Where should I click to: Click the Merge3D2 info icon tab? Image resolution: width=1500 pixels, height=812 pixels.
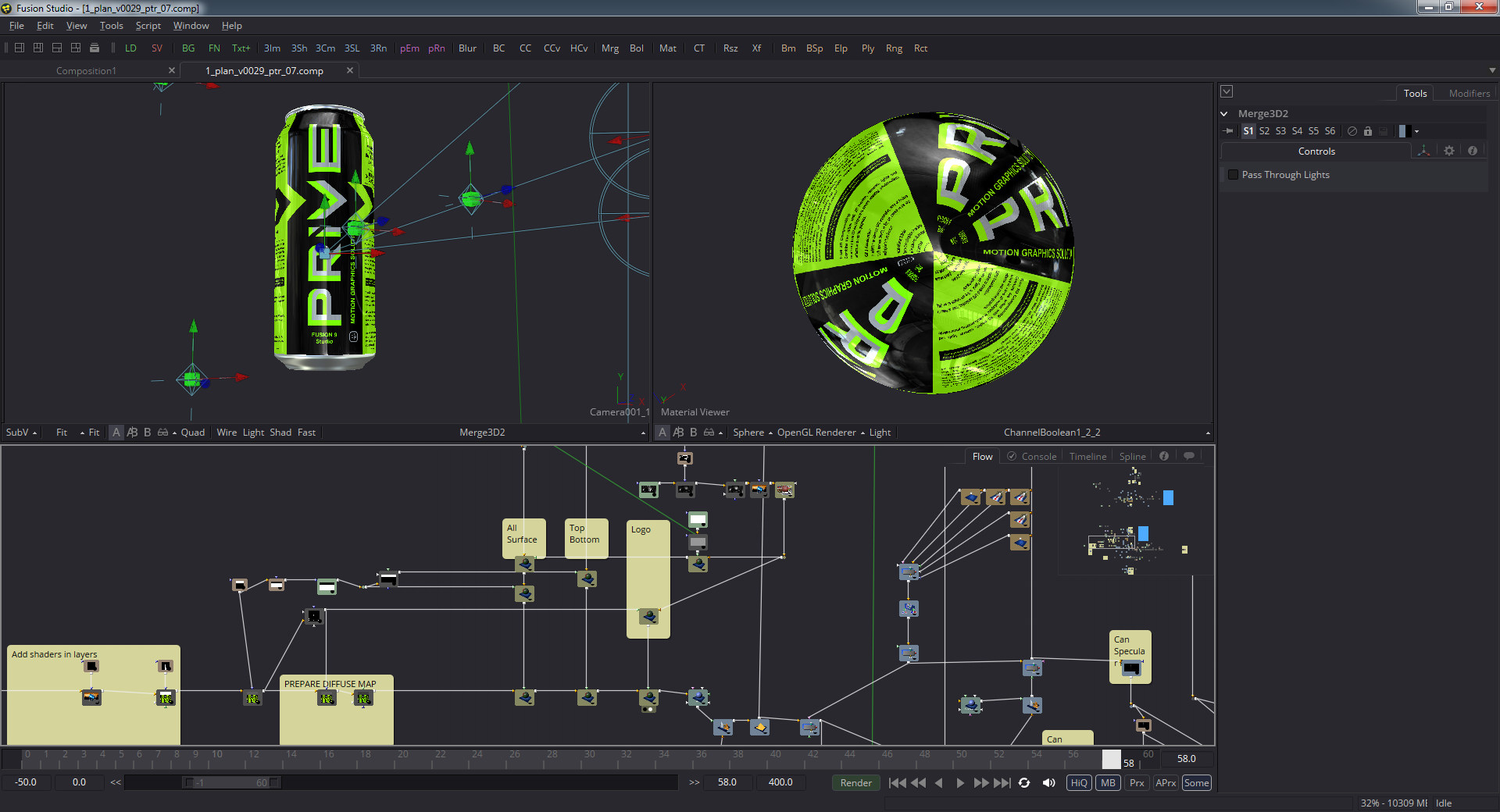(x=1473, y=151)
